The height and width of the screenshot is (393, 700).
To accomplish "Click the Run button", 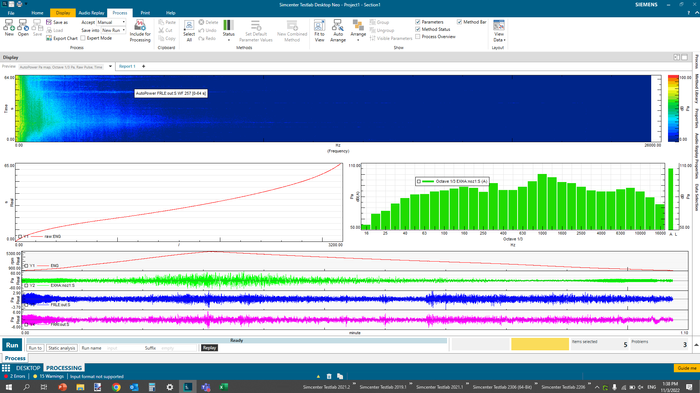I will 12,345.
